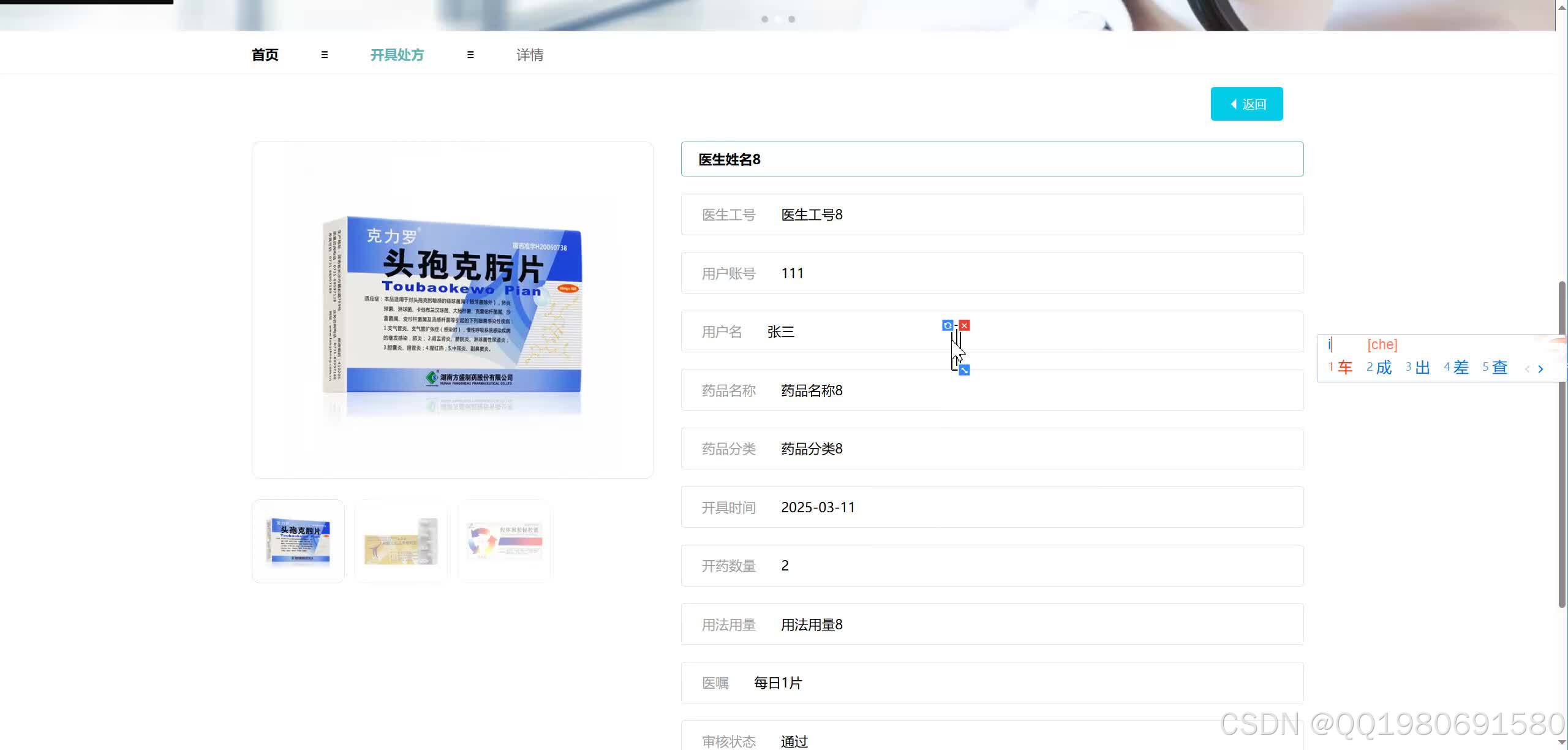
Task: Open the 详情 navigation tab
Action: click(529, 55)
